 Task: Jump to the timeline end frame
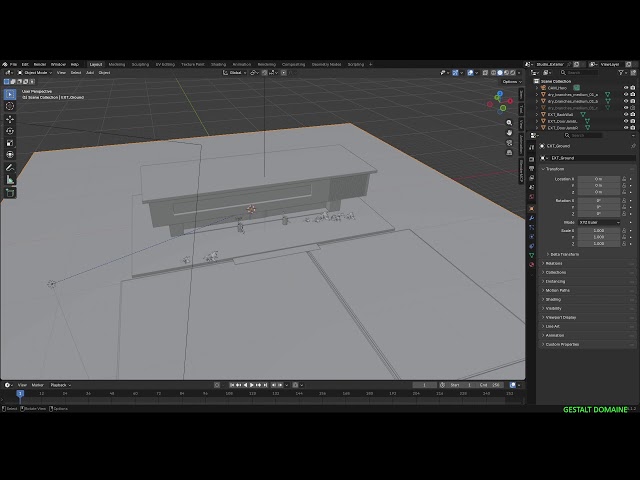265,385
